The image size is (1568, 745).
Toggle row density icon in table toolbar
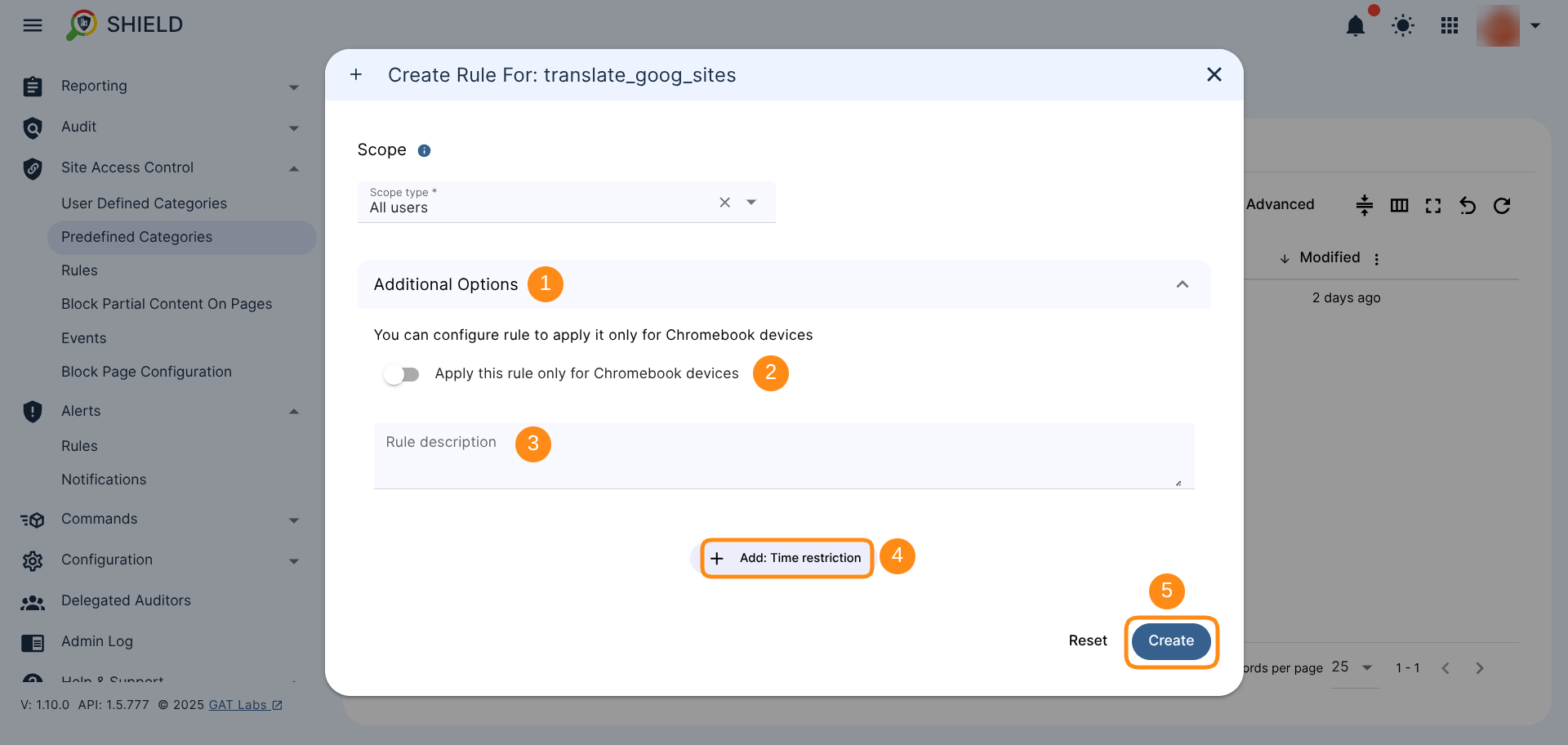1365,205
